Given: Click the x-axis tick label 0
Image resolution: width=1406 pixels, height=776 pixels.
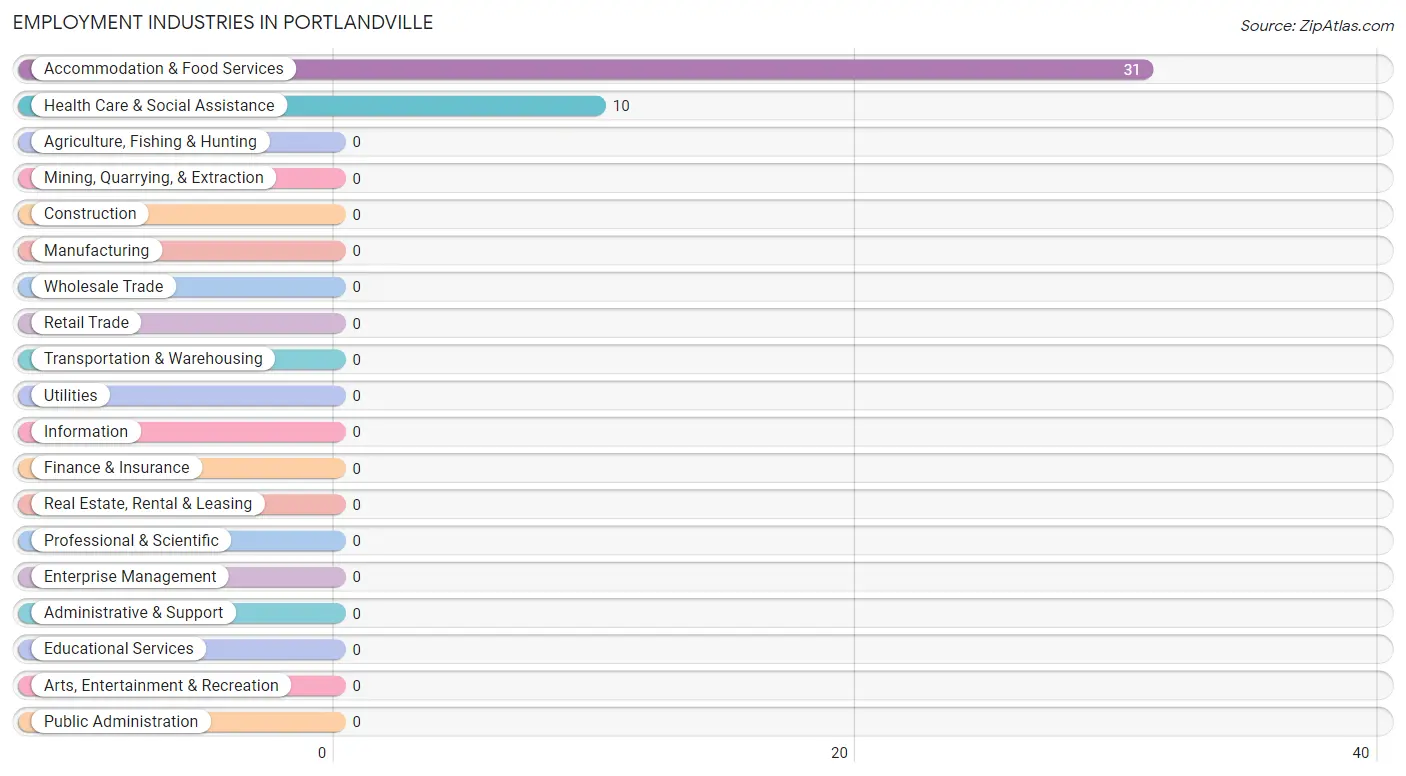Looking at the screenshot, I should (322, 753).
